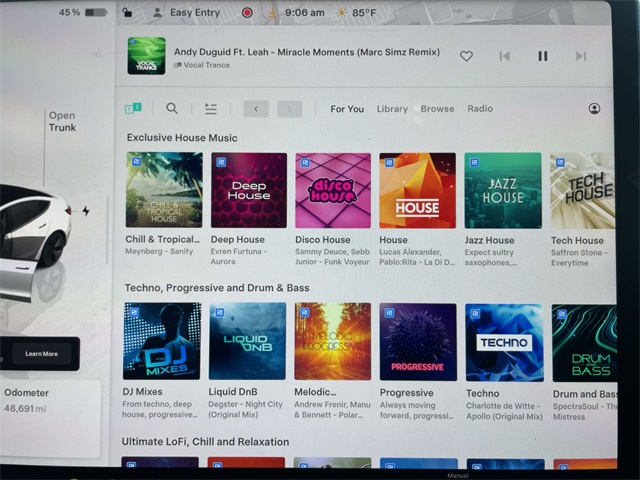Select 'Techno, Progressive and Drum & Bass' heading
This screenshot has width=640, height=480.
(217, 288)
